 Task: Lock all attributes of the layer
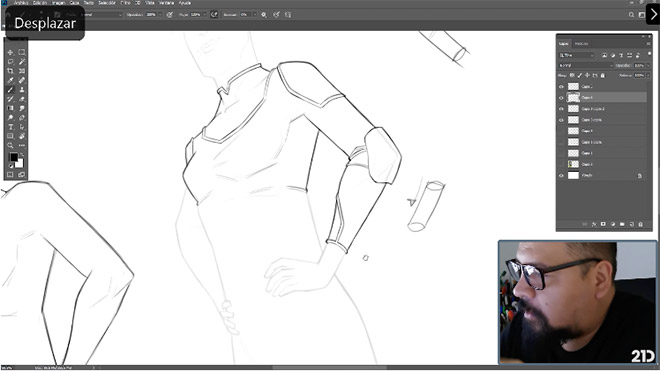pyautogui.click(x=602, y=75)
